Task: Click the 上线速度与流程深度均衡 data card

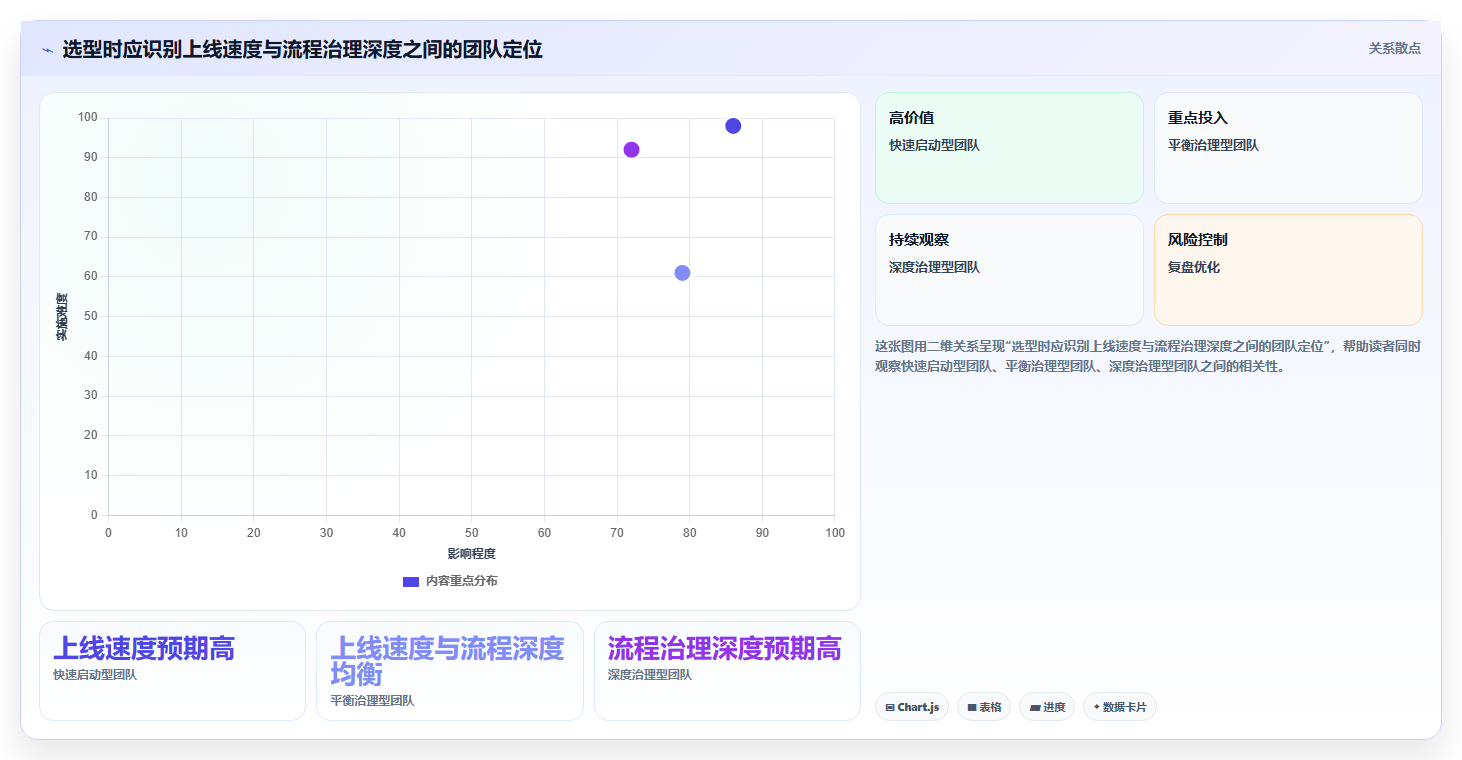Action: coord(450,670)
